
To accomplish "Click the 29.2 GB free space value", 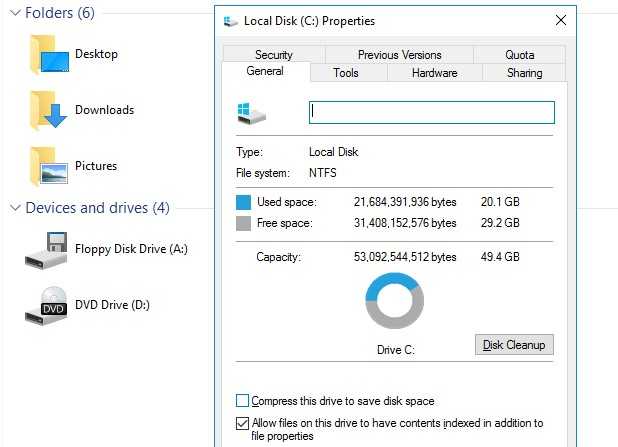I will pyautogui.click(x=500, y=223).
